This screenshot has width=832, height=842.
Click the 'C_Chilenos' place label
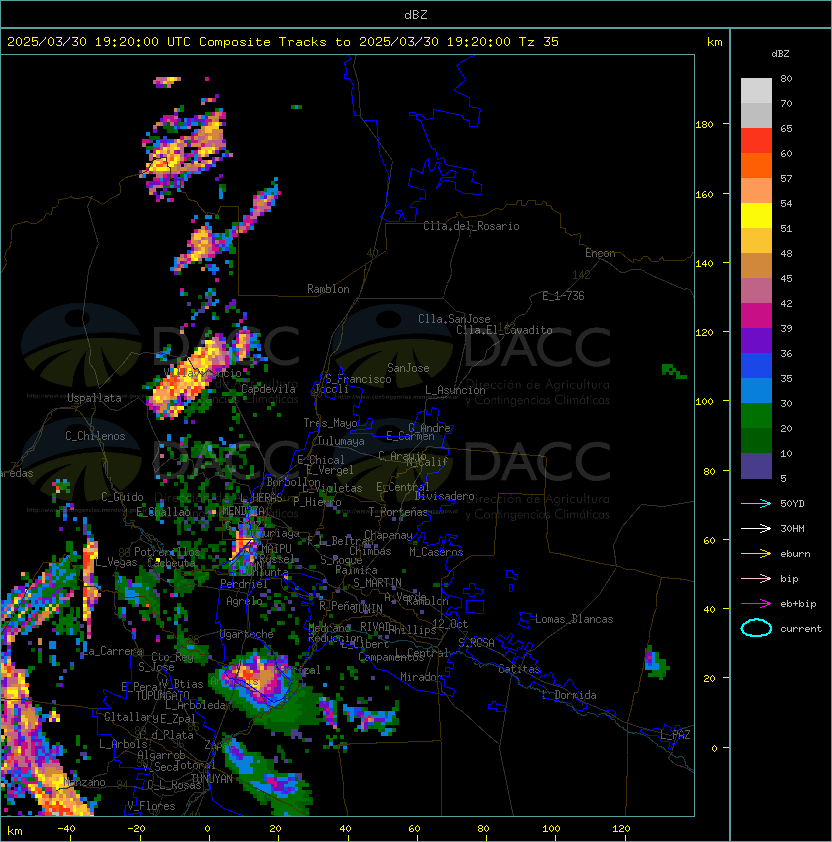point(95,436)
